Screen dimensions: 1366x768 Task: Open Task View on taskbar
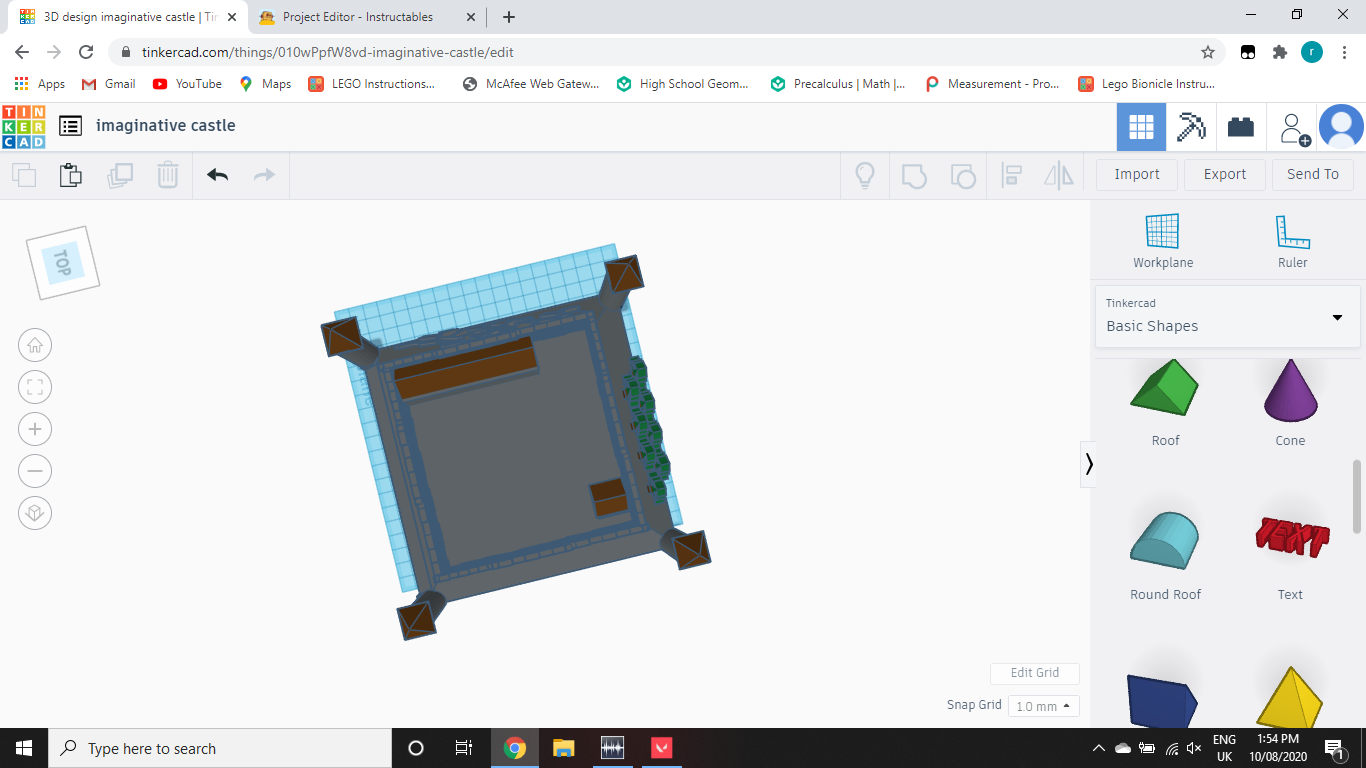pos(464,748)
